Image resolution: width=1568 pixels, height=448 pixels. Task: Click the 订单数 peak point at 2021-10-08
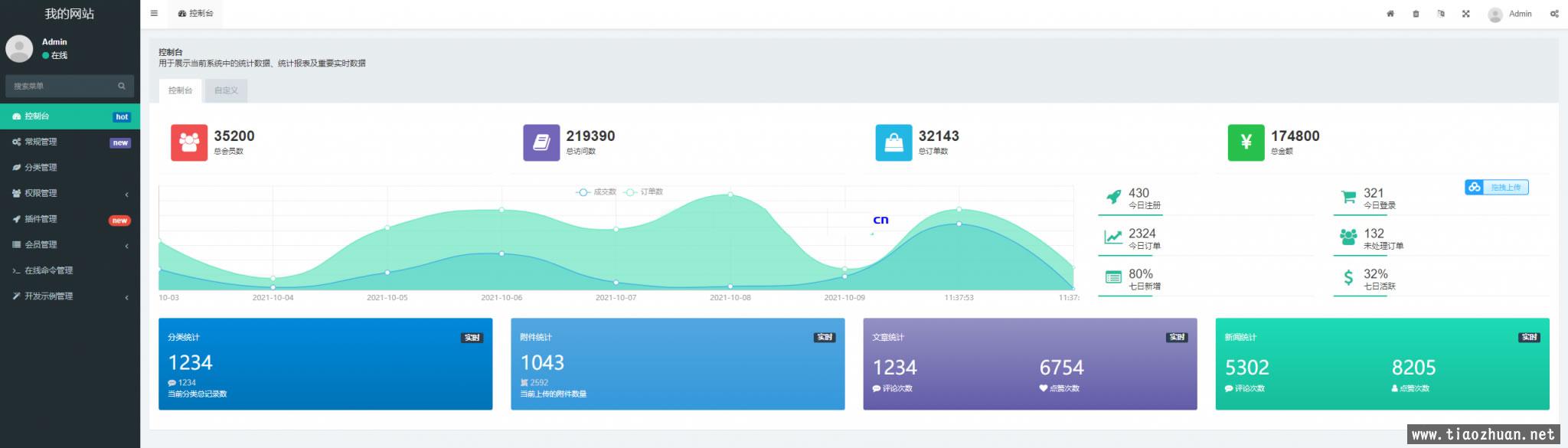[730, 195]
